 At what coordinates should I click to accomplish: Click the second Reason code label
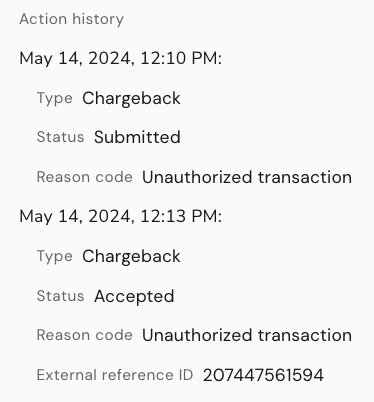[x=85, y=335]
